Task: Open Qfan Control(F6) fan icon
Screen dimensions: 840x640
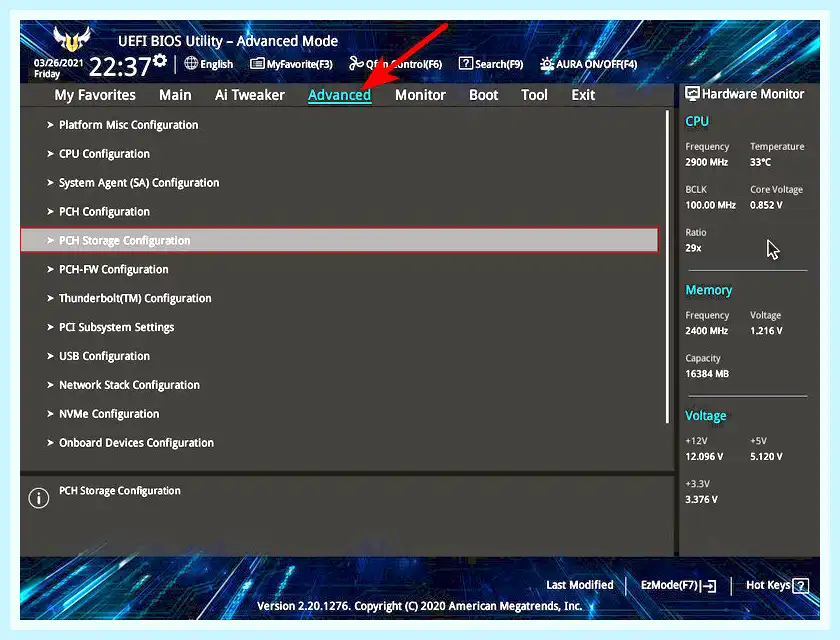Action: point(356,64)
